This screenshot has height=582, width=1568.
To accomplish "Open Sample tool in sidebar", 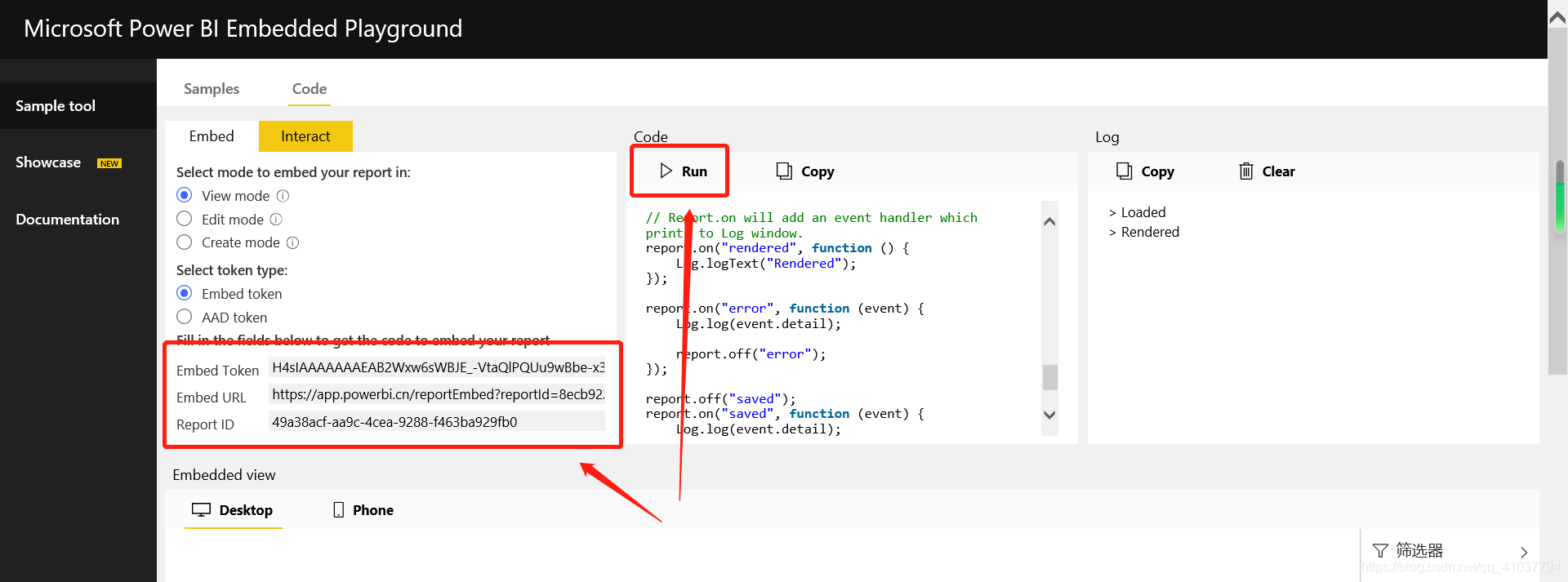I will 78,106.
